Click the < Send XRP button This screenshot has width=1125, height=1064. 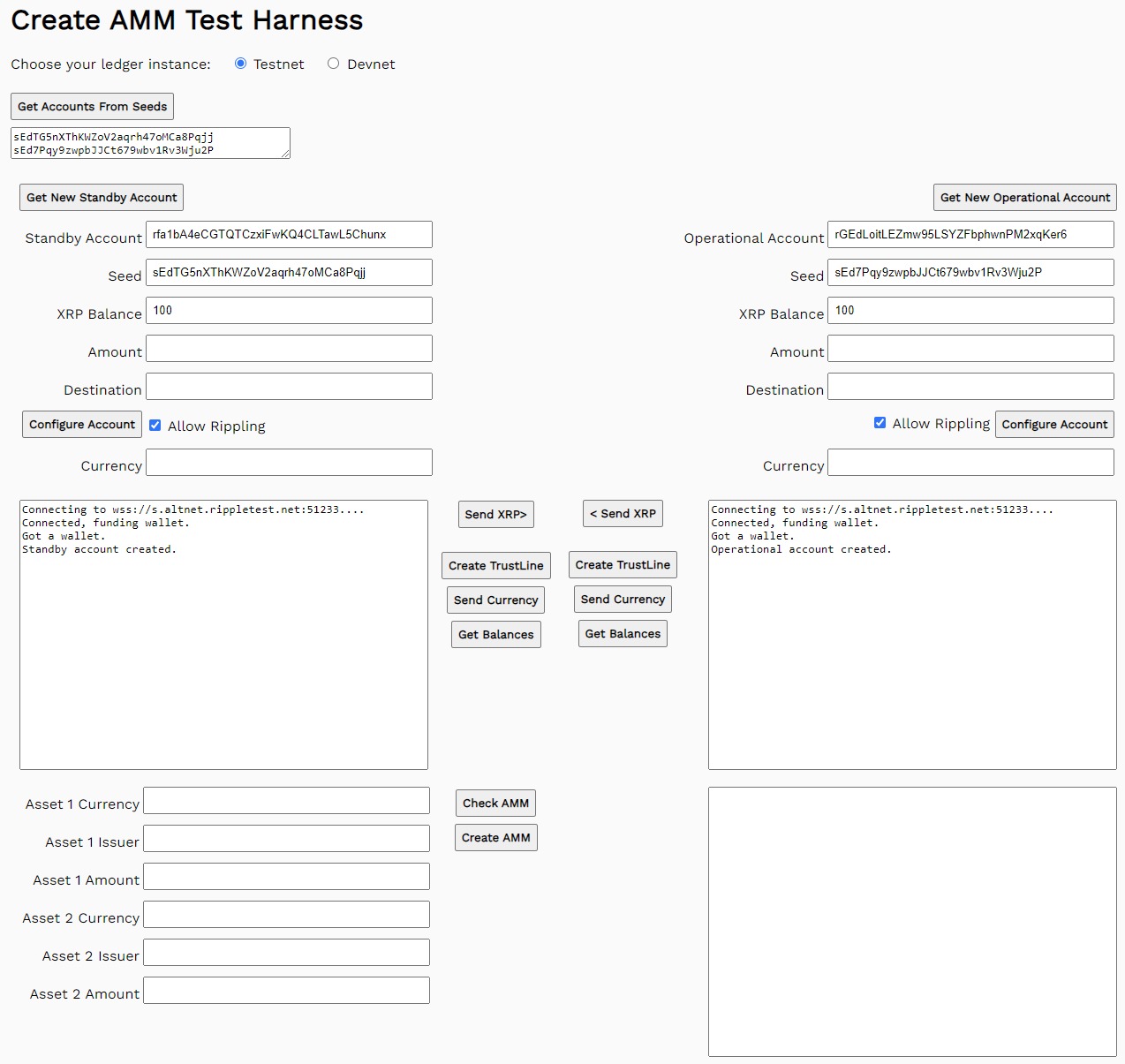click(x=623, y=514)
